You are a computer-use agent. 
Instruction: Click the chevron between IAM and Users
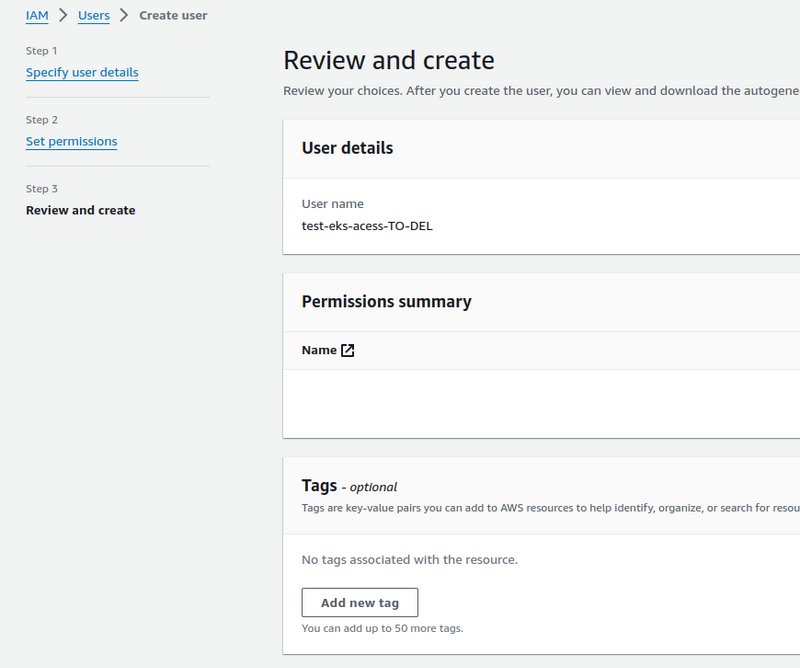point(63,16)
